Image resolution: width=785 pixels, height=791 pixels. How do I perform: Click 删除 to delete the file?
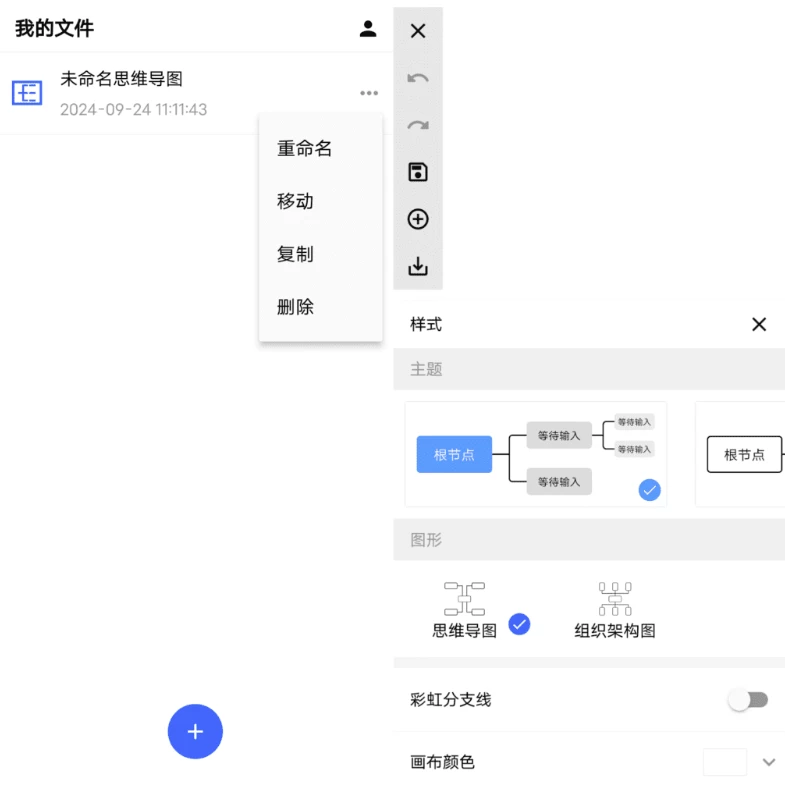[x=295, y=307]
